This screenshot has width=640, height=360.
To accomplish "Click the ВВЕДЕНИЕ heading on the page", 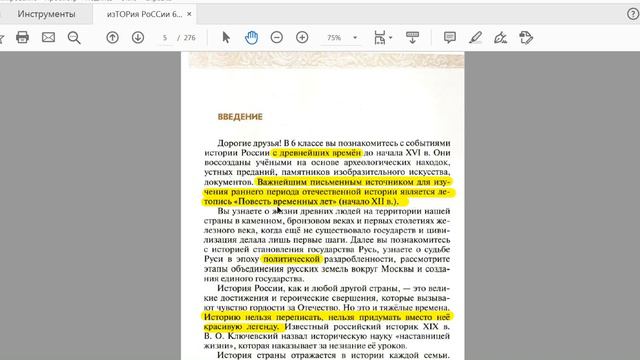I will tap(240, 117).
